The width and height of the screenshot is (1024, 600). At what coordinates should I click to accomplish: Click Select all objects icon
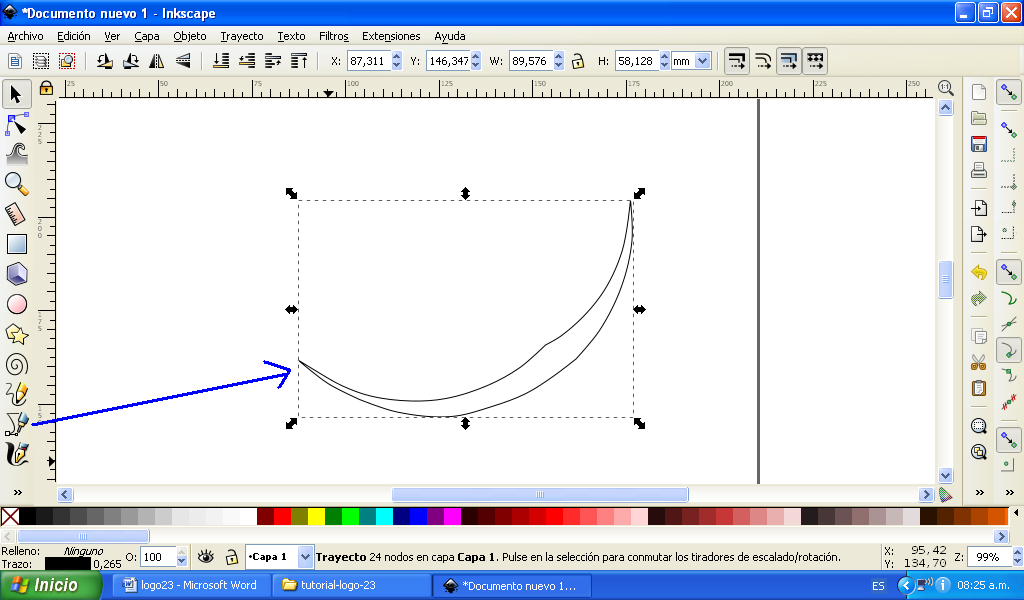[x=14, y=61]
